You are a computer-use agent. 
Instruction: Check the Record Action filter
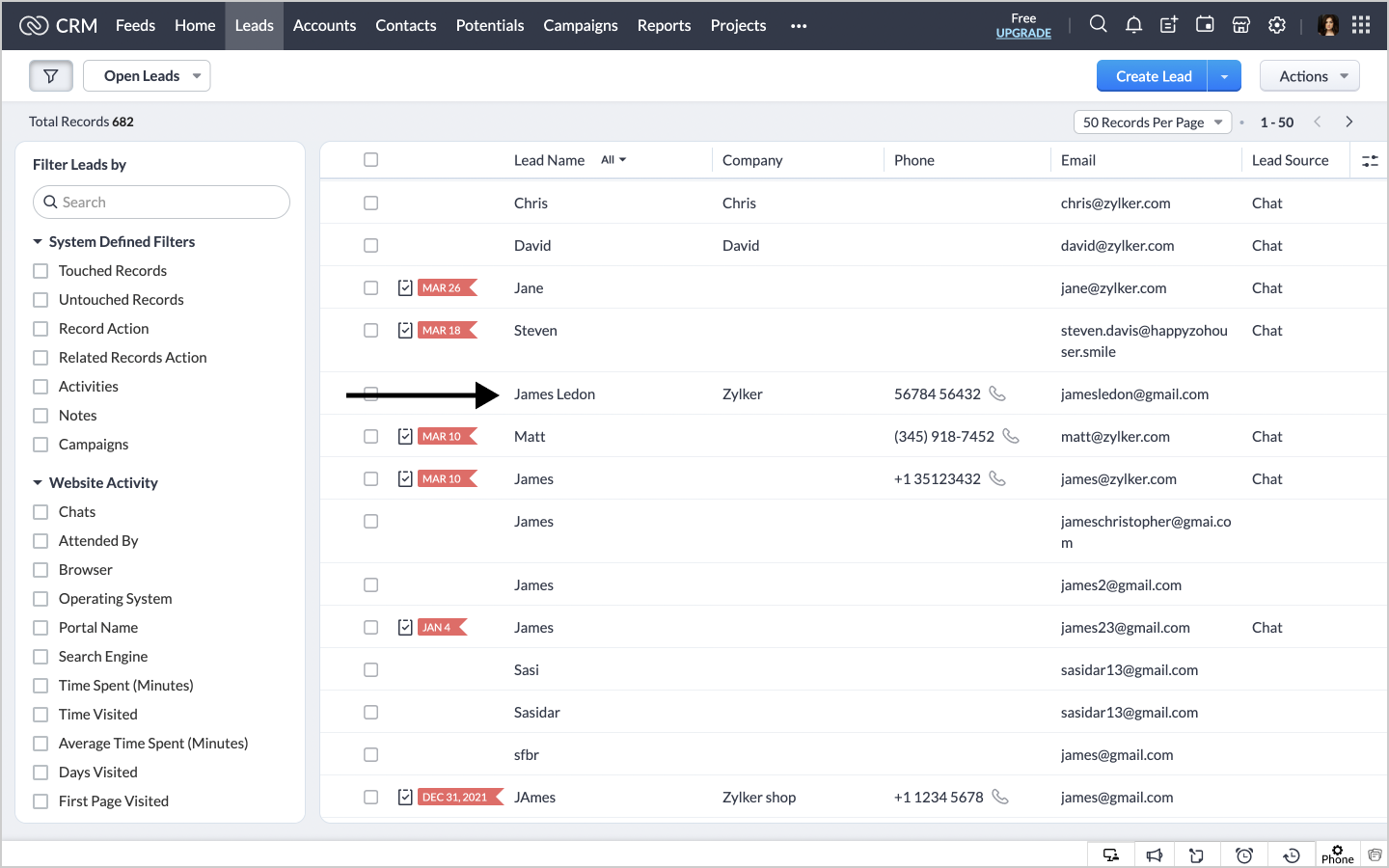pos(41,329)
